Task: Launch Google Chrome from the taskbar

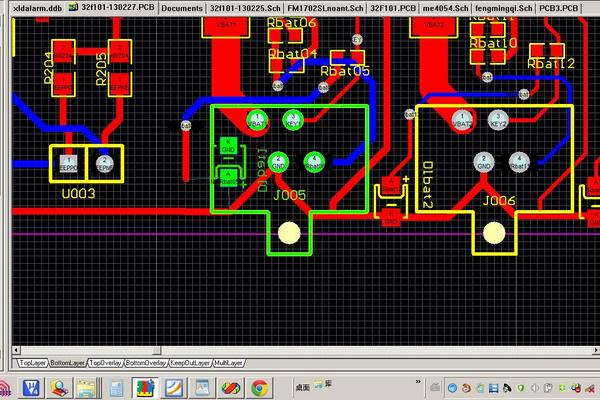Action: click(259, 388)
